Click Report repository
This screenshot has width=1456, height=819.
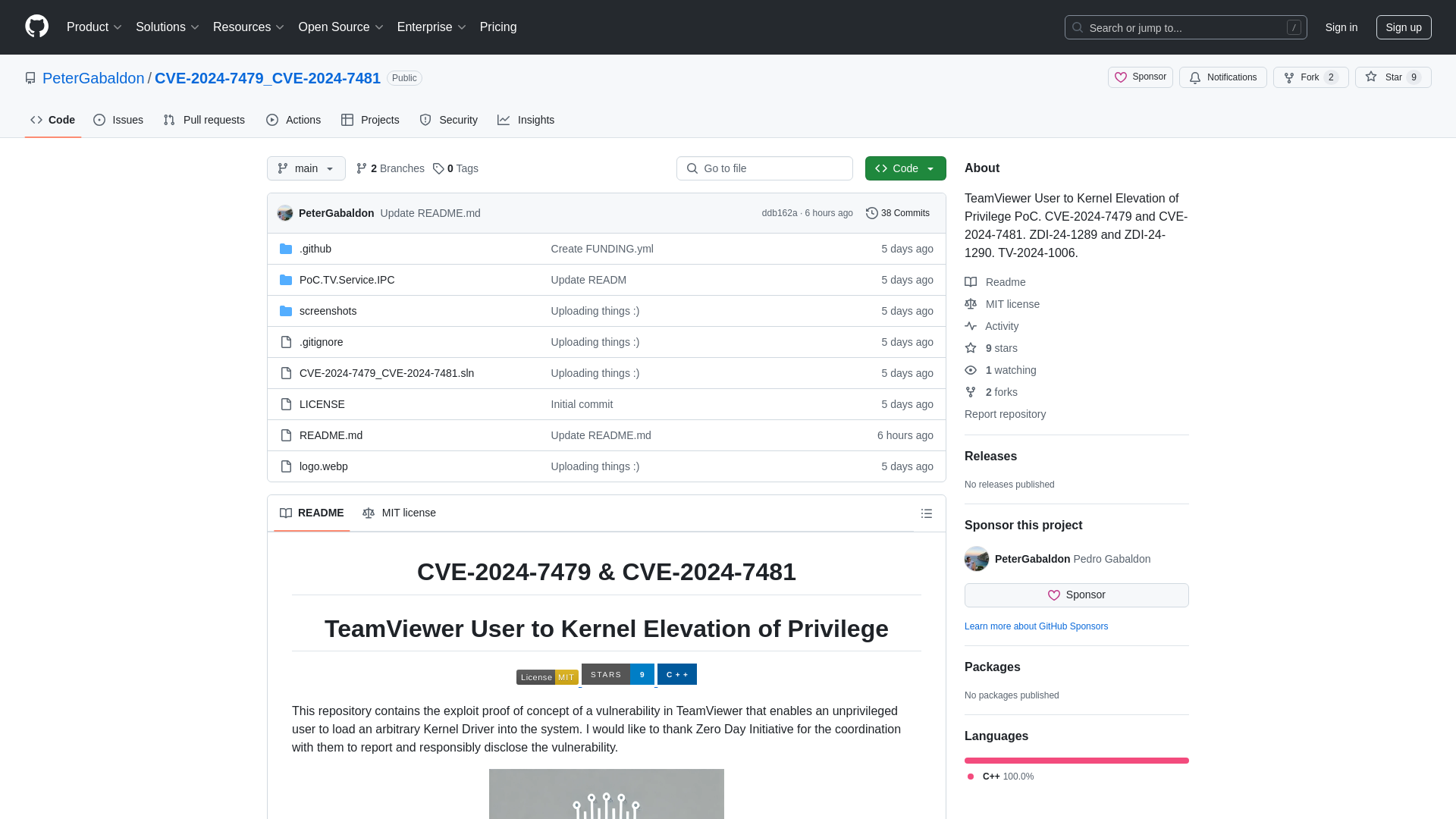pyautogui.click(x=1005, y=414)
